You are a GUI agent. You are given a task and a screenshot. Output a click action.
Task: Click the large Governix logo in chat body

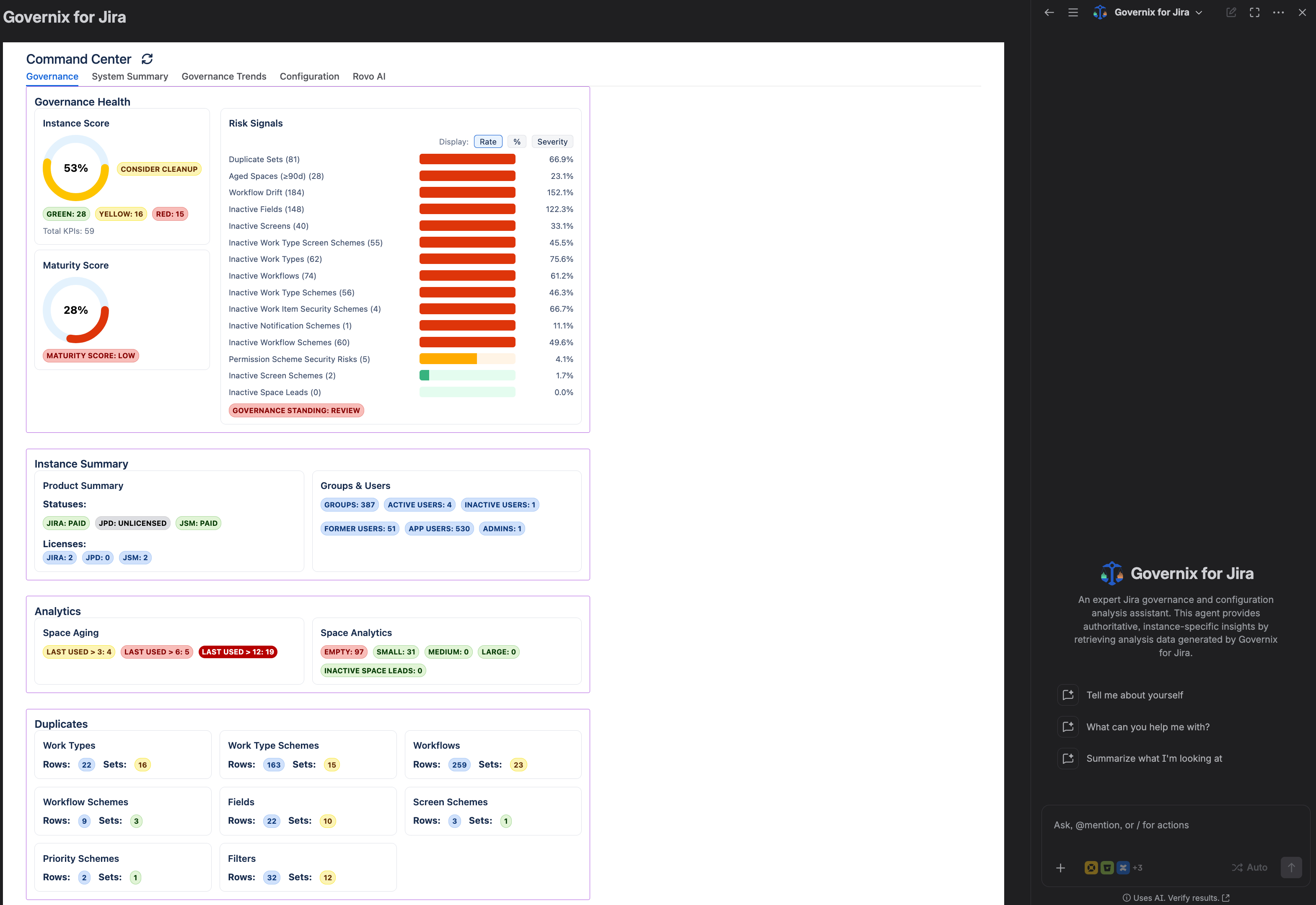pyautogui.click(x=1112, y=573)
